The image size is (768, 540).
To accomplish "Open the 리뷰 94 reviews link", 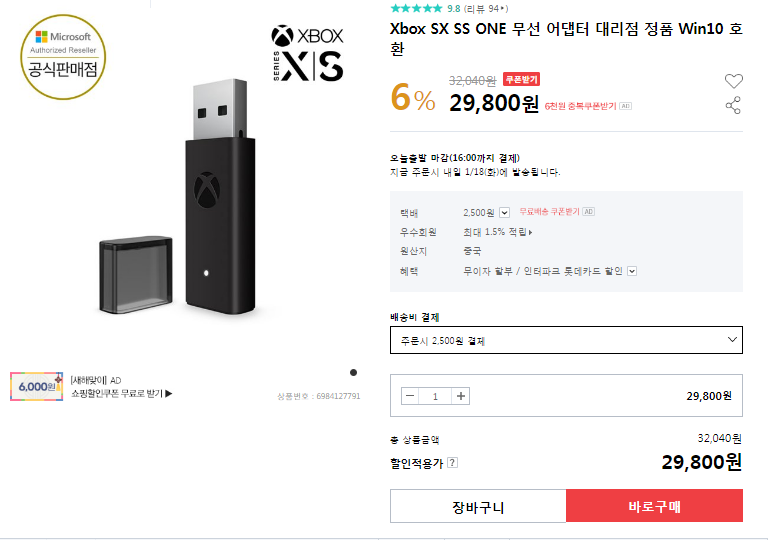I will [486, 8].
